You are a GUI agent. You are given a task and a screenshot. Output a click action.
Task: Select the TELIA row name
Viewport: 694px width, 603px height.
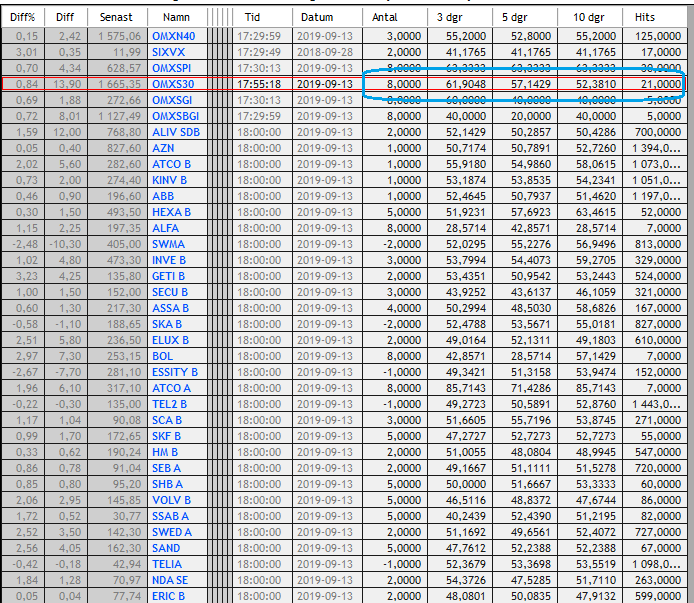167,564
